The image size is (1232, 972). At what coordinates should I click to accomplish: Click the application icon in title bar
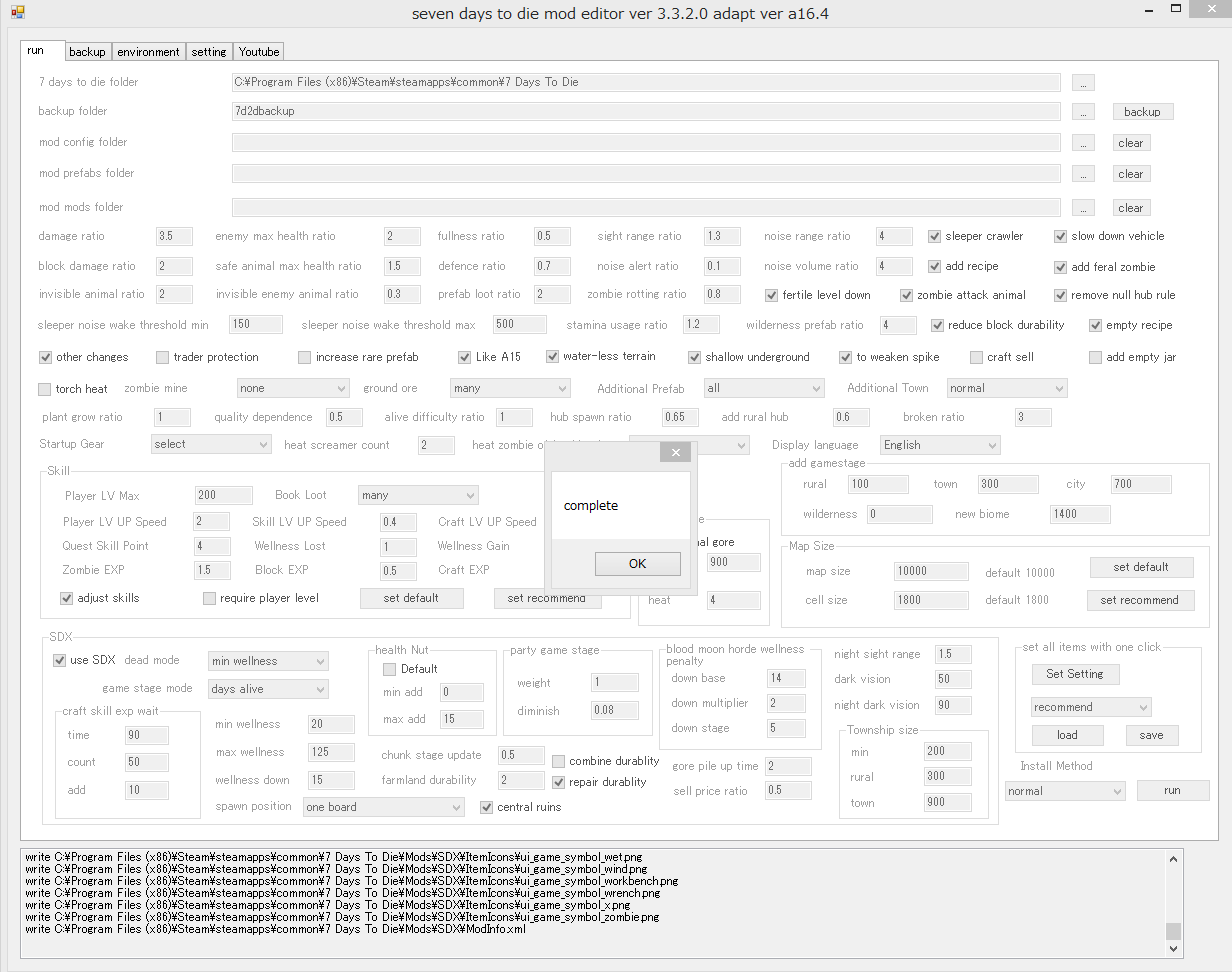pyautogui.click(x=16, y=13)
